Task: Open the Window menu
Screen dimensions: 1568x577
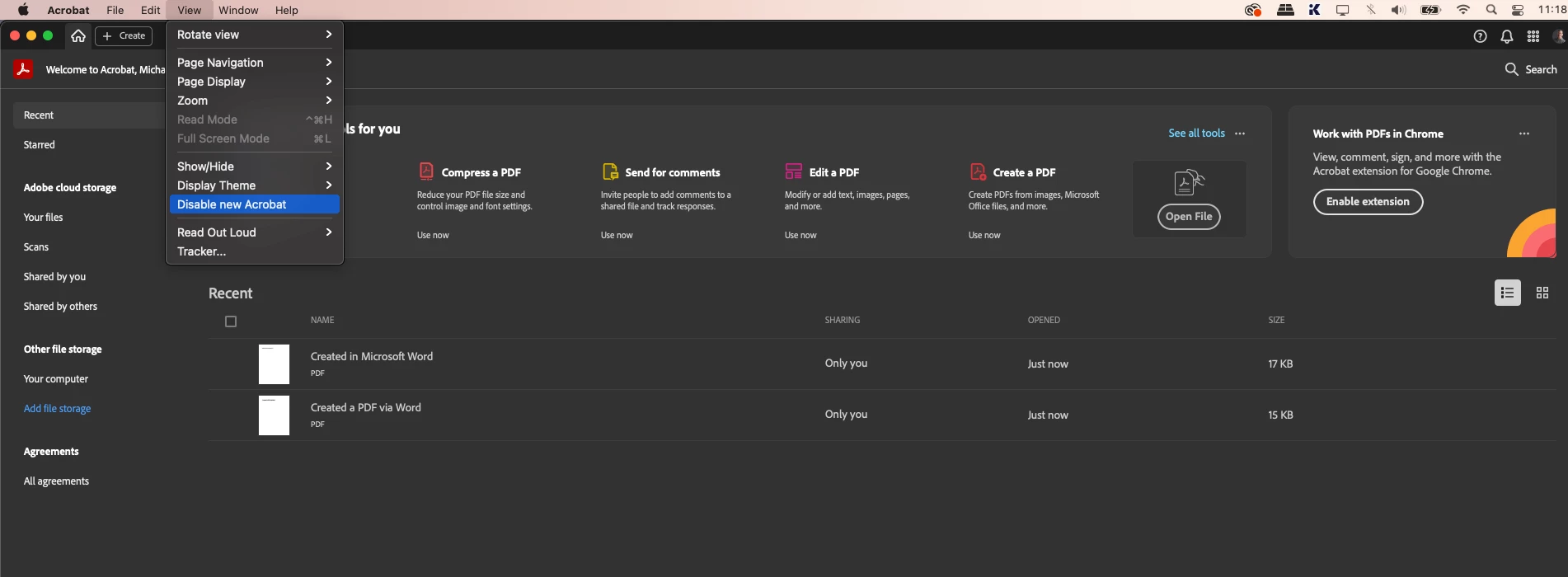Action: pos(238,10)
